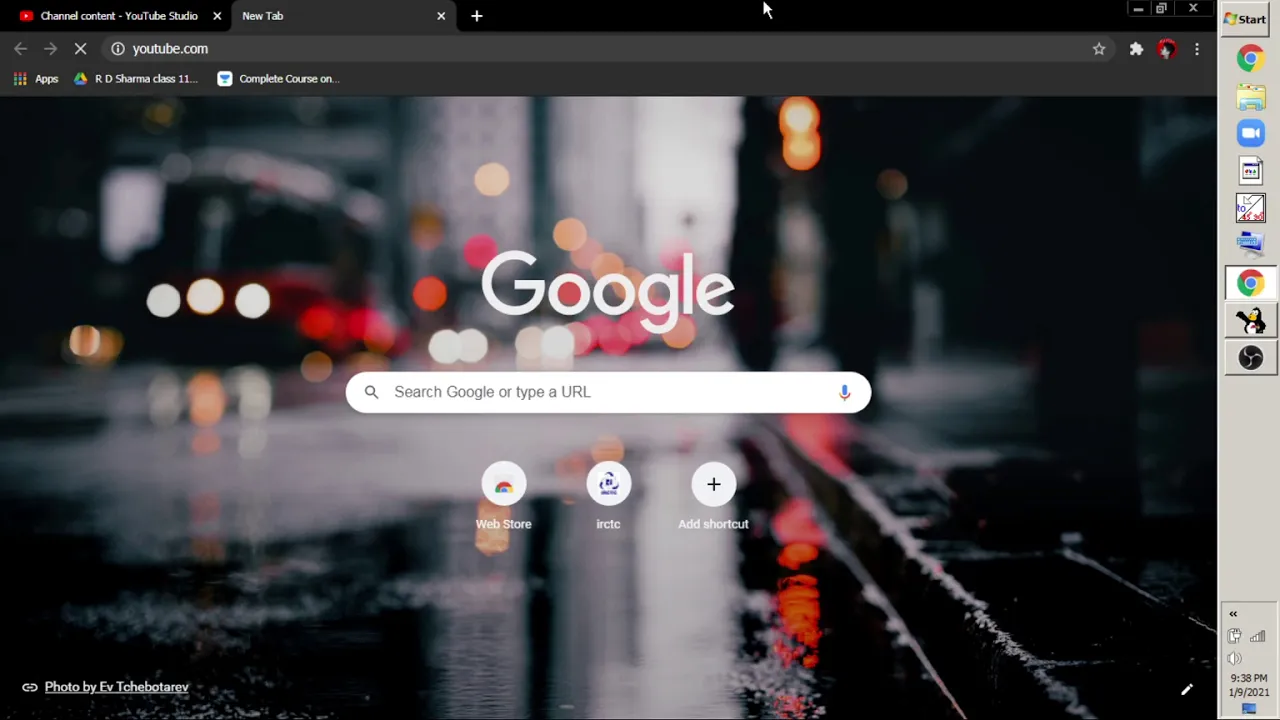Open Chrome three-dot menu
The width and height of the screenshot is (1280, 720).
[x=1197, y=48]
